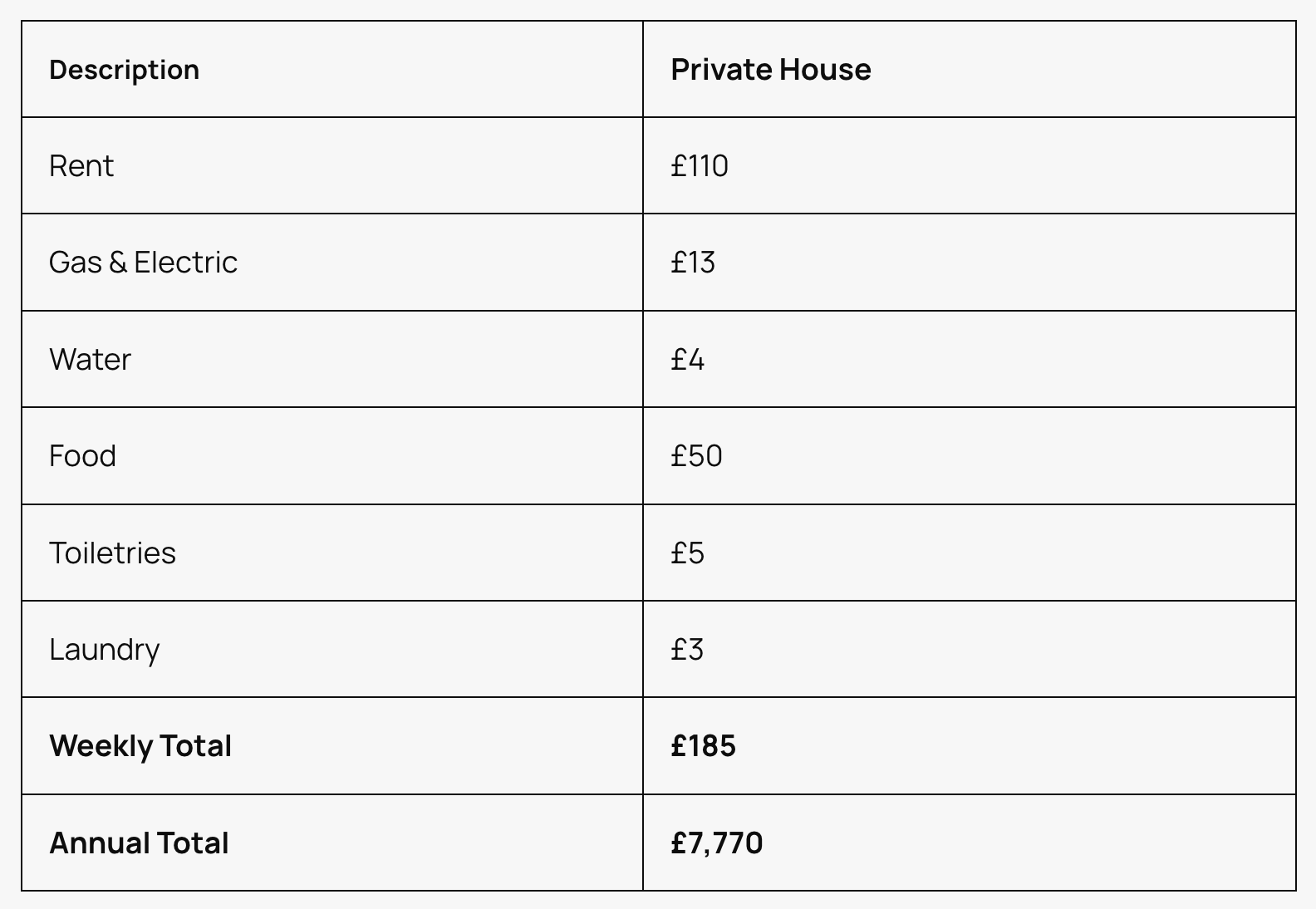Select the Gas & Electric label

click(x=143, y=263)
